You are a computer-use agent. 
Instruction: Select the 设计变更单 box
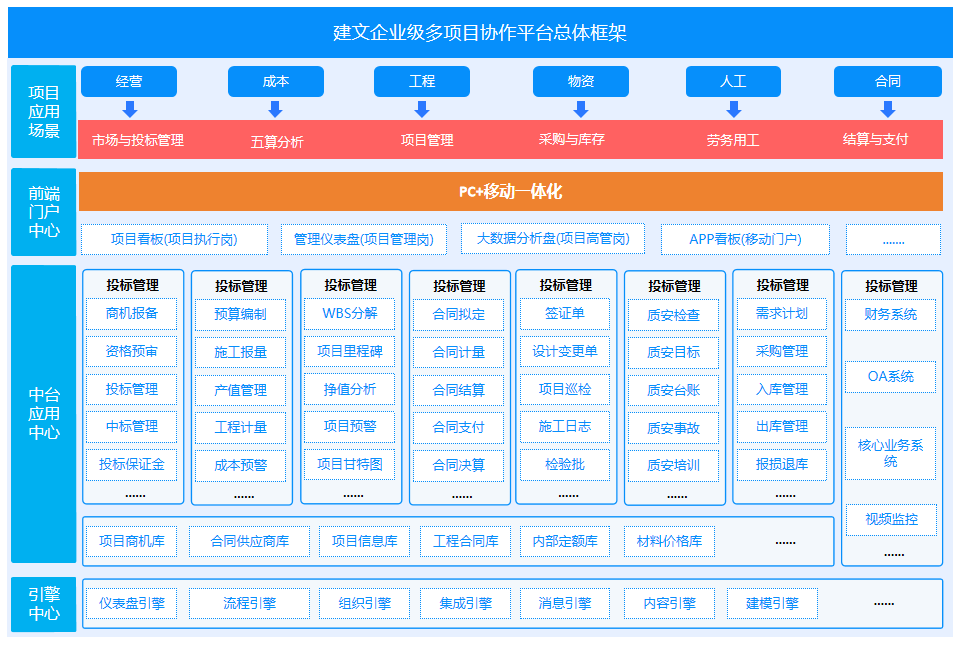coord(564,352)
